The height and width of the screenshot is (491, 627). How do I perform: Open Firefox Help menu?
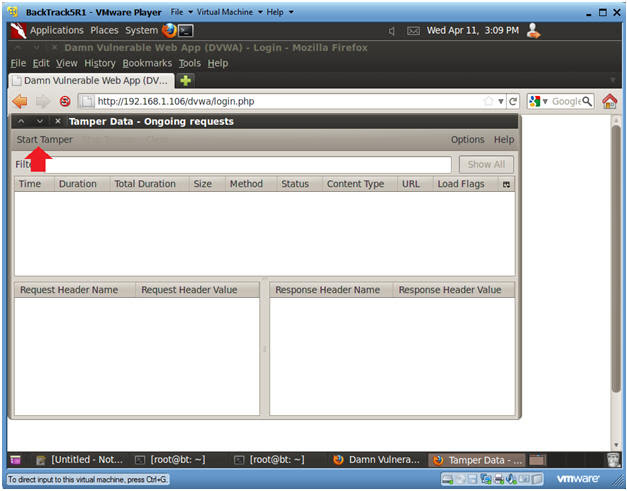[x=218, y=63]
